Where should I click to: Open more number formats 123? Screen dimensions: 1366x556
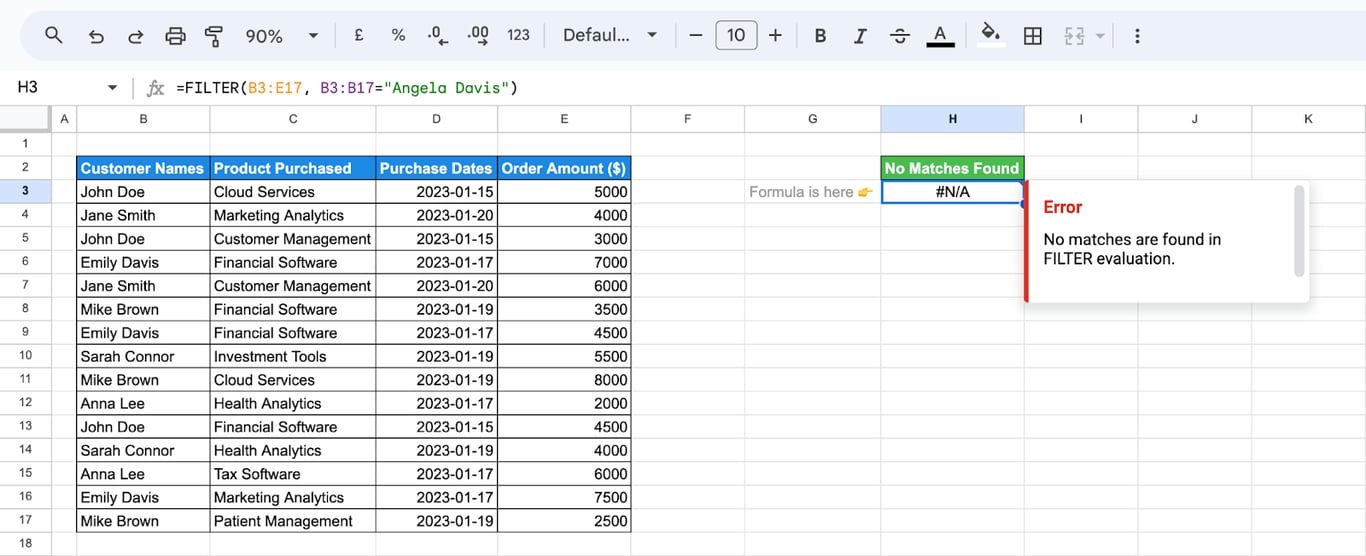point(518,35)
